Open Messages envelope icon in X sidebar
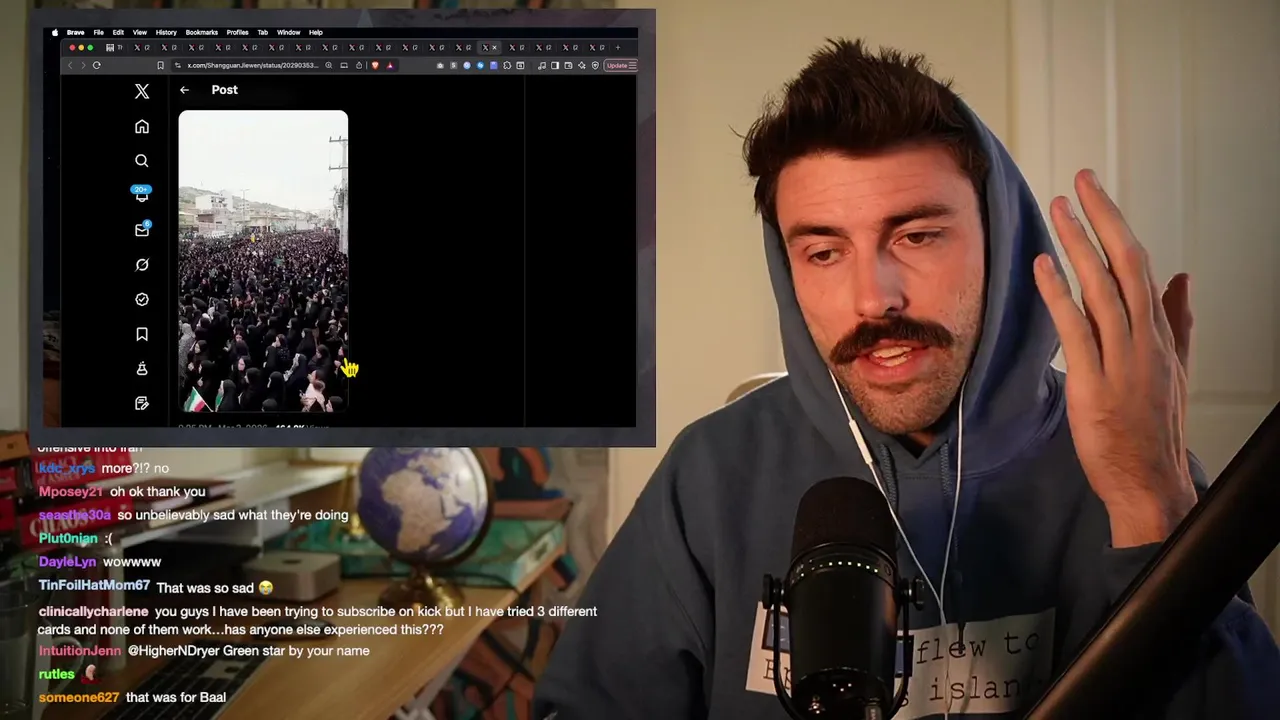Screen dimensions: 1280x720 (x=142, y=229)
